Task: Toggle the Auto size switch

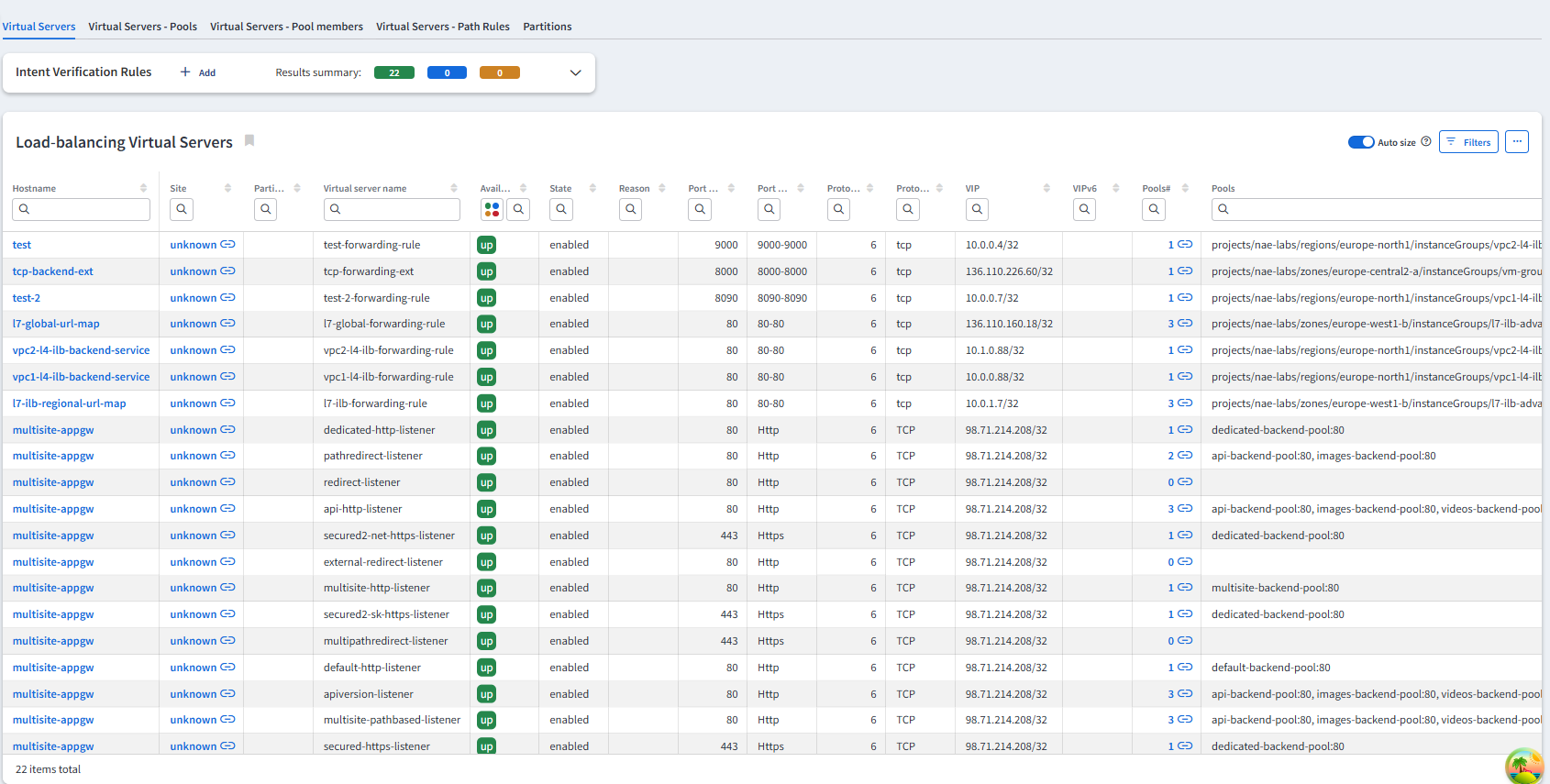Action: 1360,142
